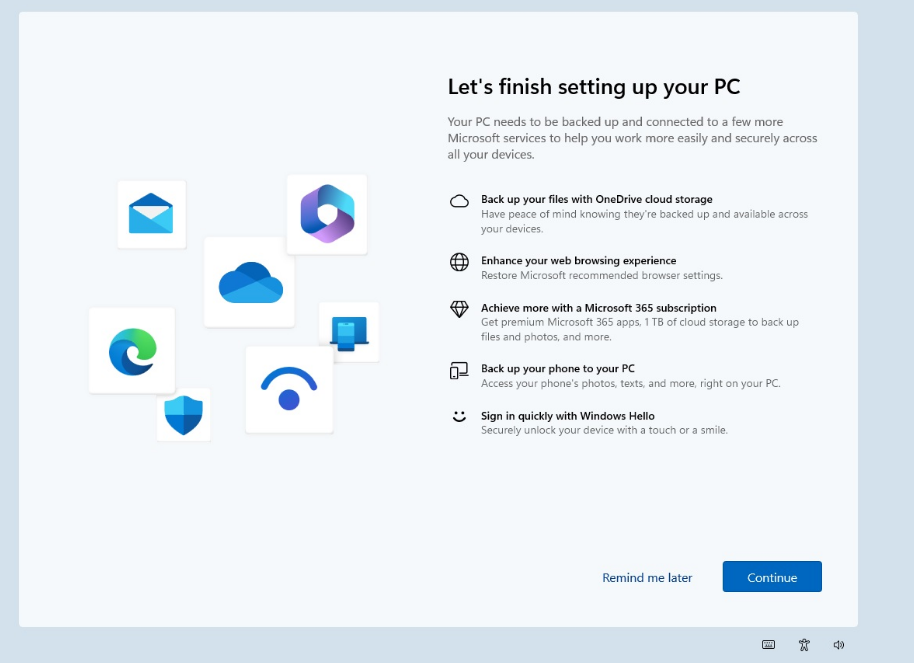Click the 'Let's finish setting up your PC' title
Screen dimensions: 914x663
pos(594,86)
